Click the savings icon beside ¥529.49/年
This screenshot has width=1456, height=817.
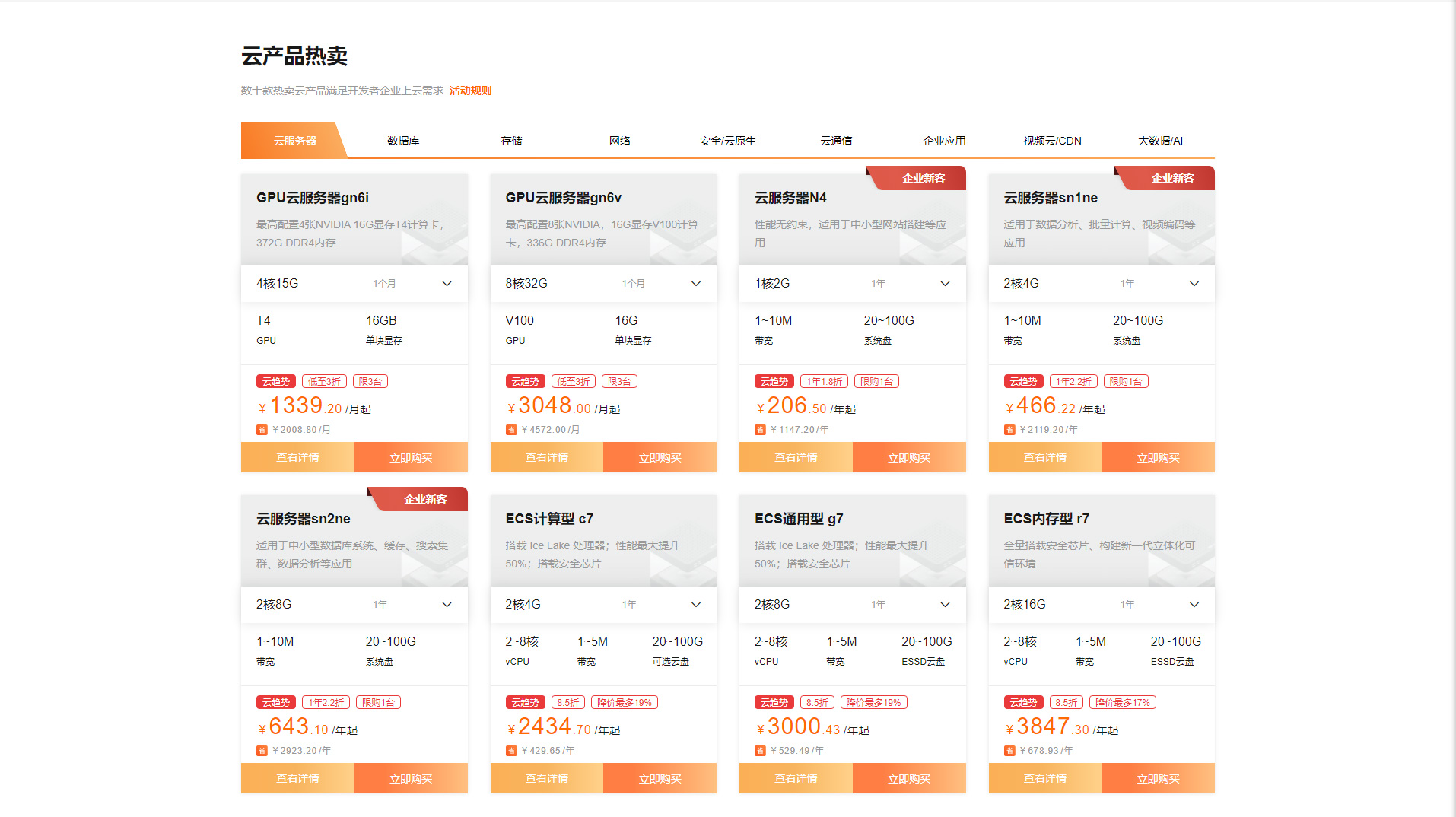click(760, 751)
